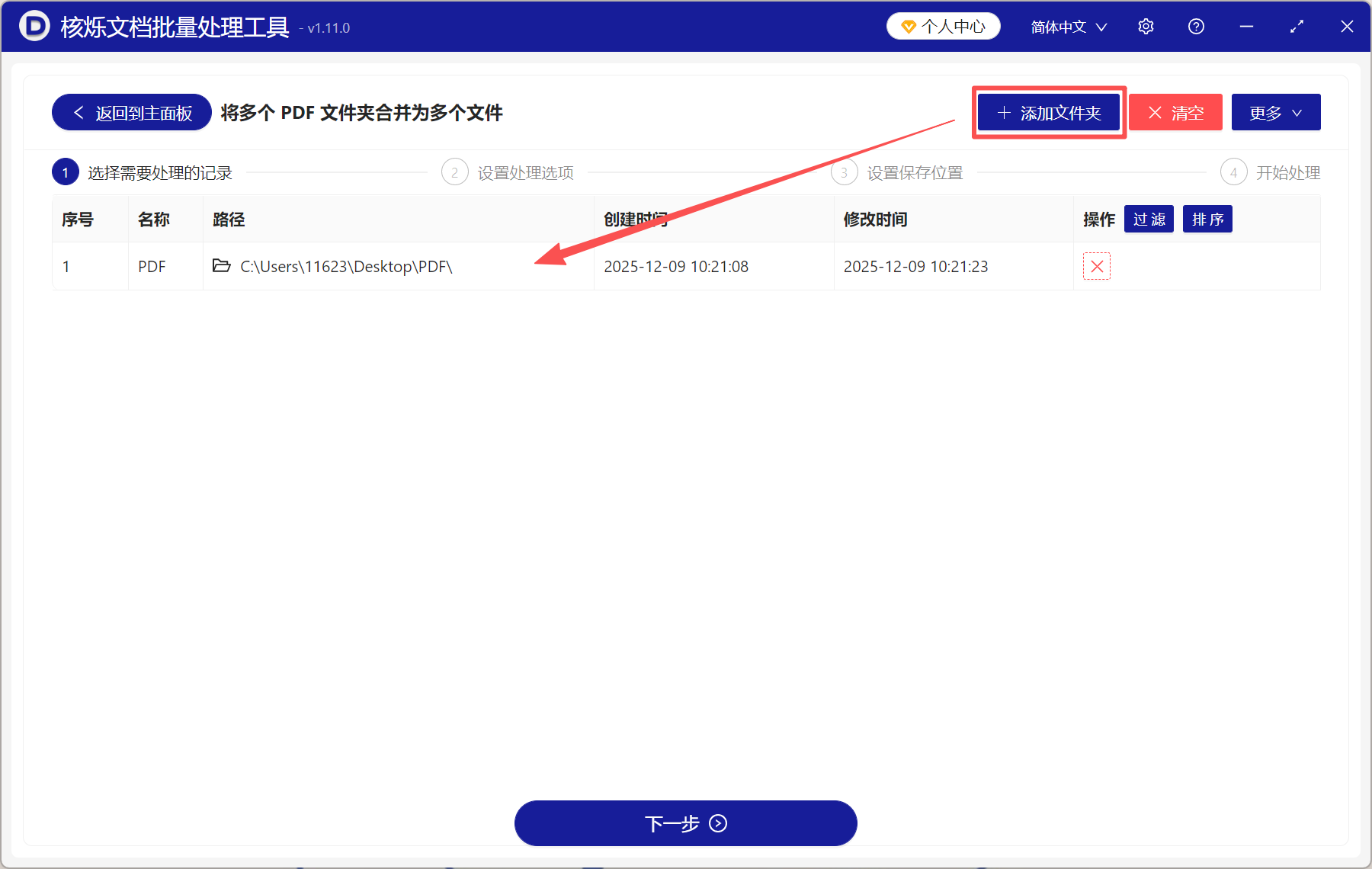Open the settings gear icon
Image resolution: width=1372 pixels, height=869 pixels.
point(1146,26)
